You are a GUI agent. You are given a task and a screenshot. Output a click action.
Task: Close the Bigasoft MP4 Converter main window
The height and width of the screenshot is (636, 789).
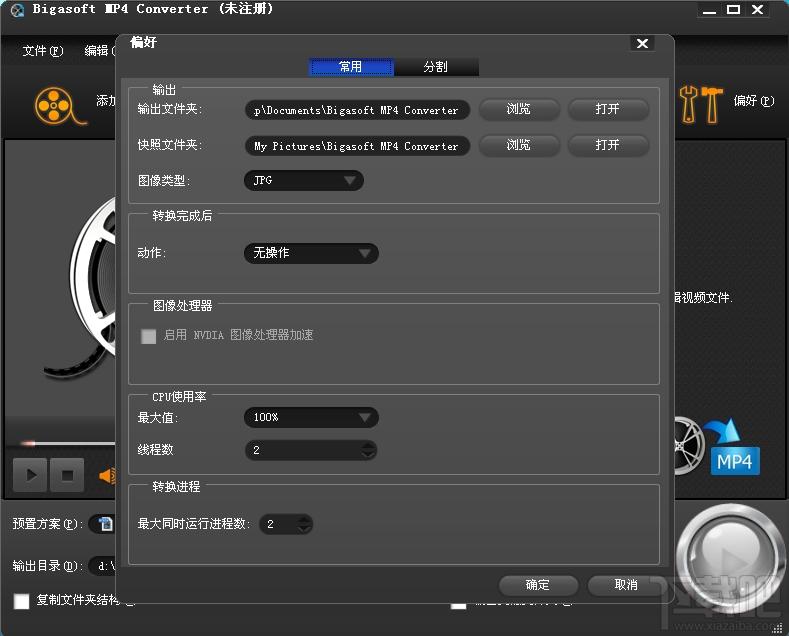coord(757,10)
